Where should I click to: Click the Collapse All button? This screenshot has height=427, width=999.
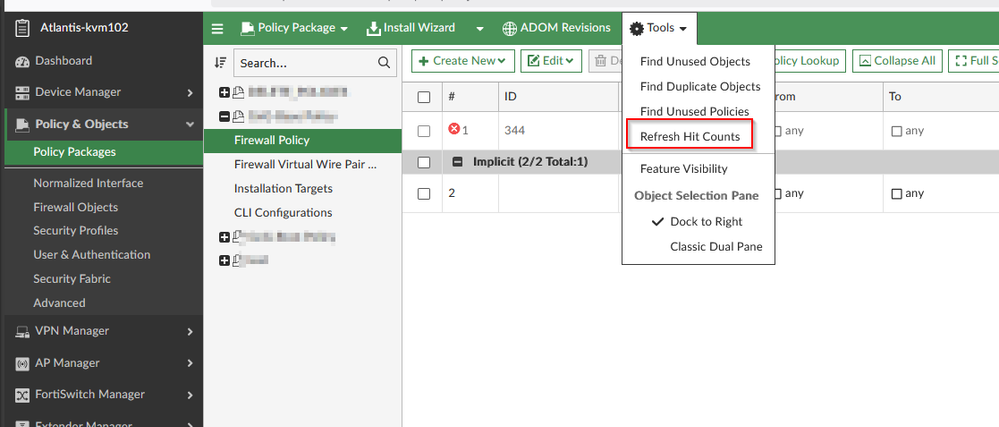898,61
